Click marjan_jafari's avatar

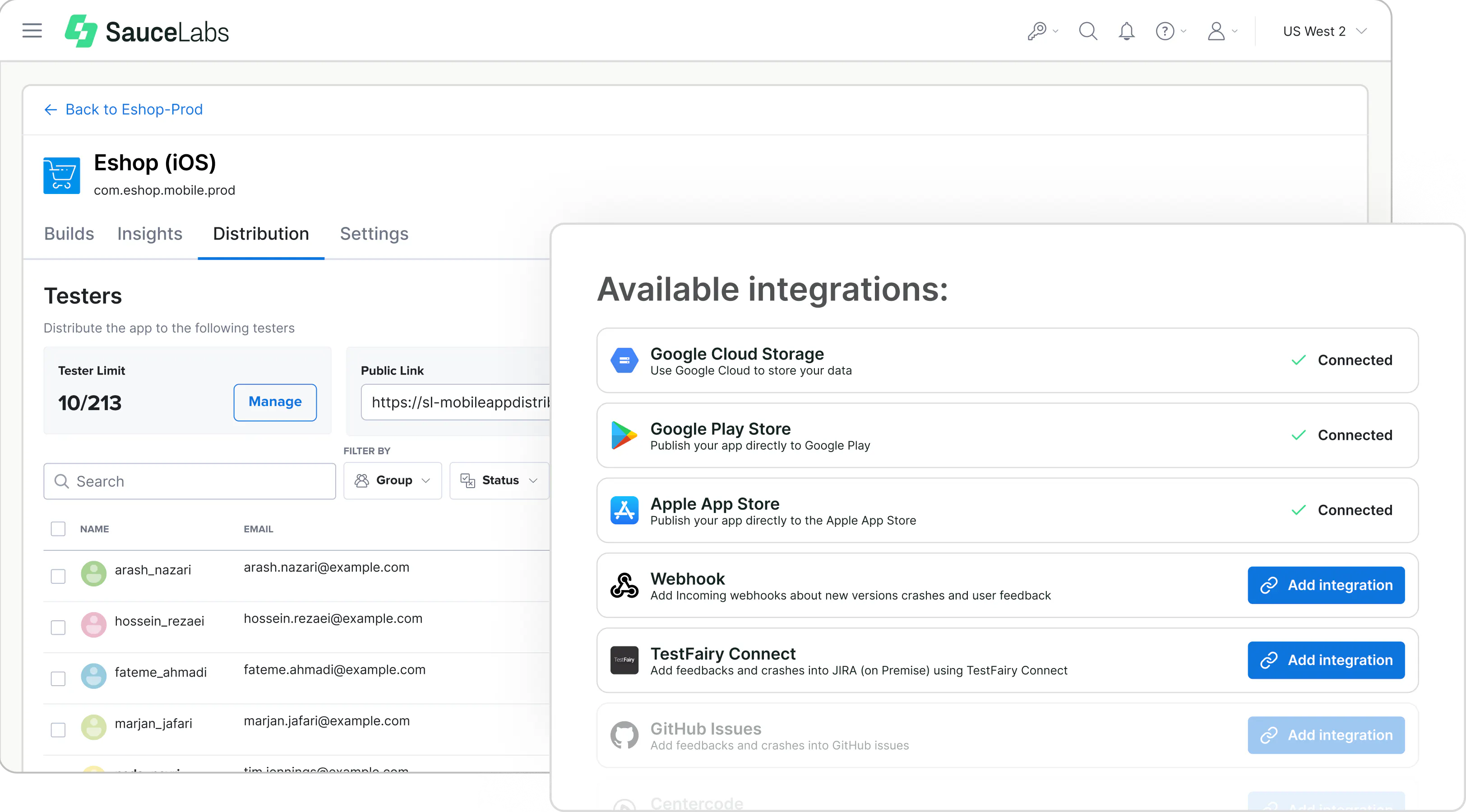pyautogui.click(x=94, y=727)
